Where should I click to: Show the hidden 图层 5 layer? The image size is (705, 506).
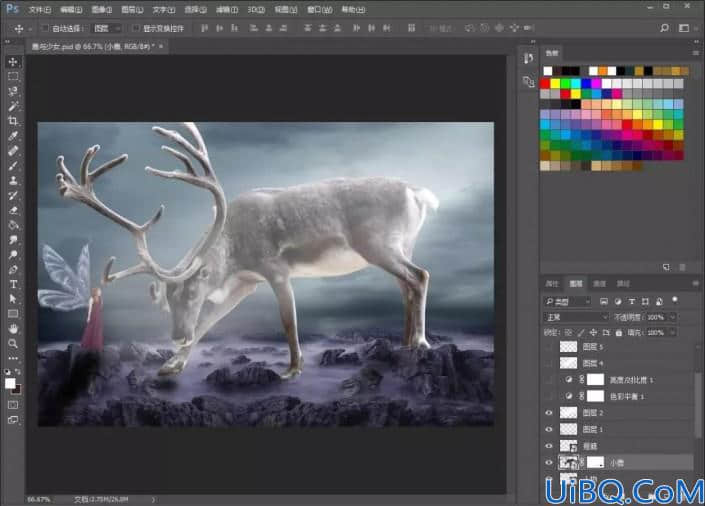tap(549, 347)
